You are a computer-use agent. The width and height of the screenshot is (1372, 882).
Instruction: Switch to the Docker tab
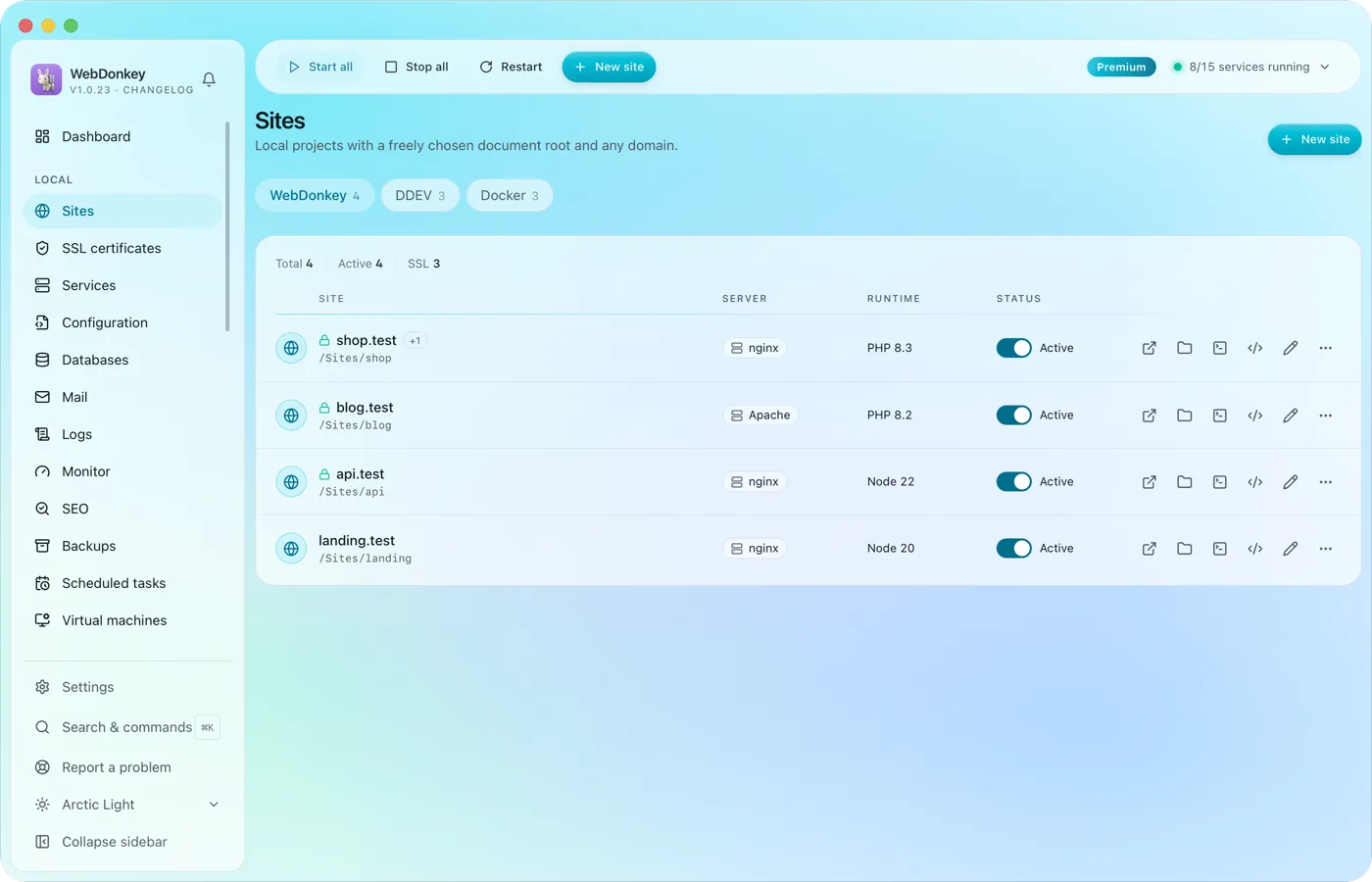tap(510, 195)
